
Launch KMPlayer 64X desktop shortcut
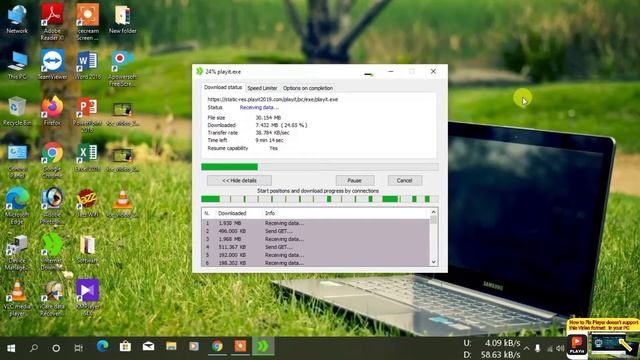pyautogui.click(x=87, y=299)
